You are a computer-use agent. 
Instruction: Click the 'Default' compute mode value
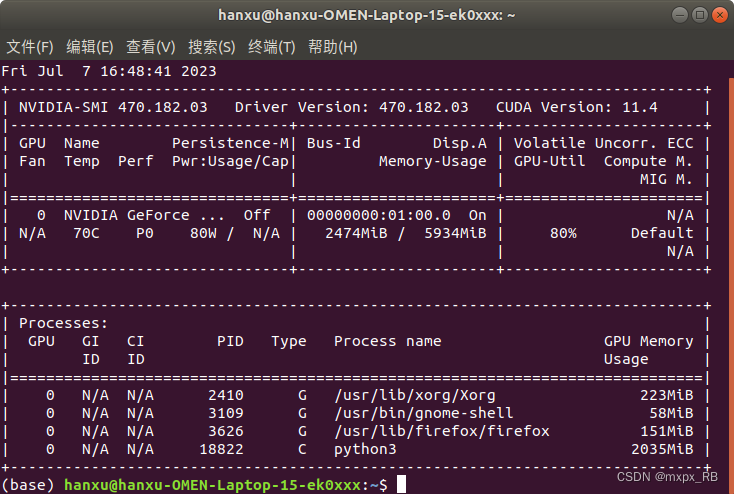coord(662,233)
